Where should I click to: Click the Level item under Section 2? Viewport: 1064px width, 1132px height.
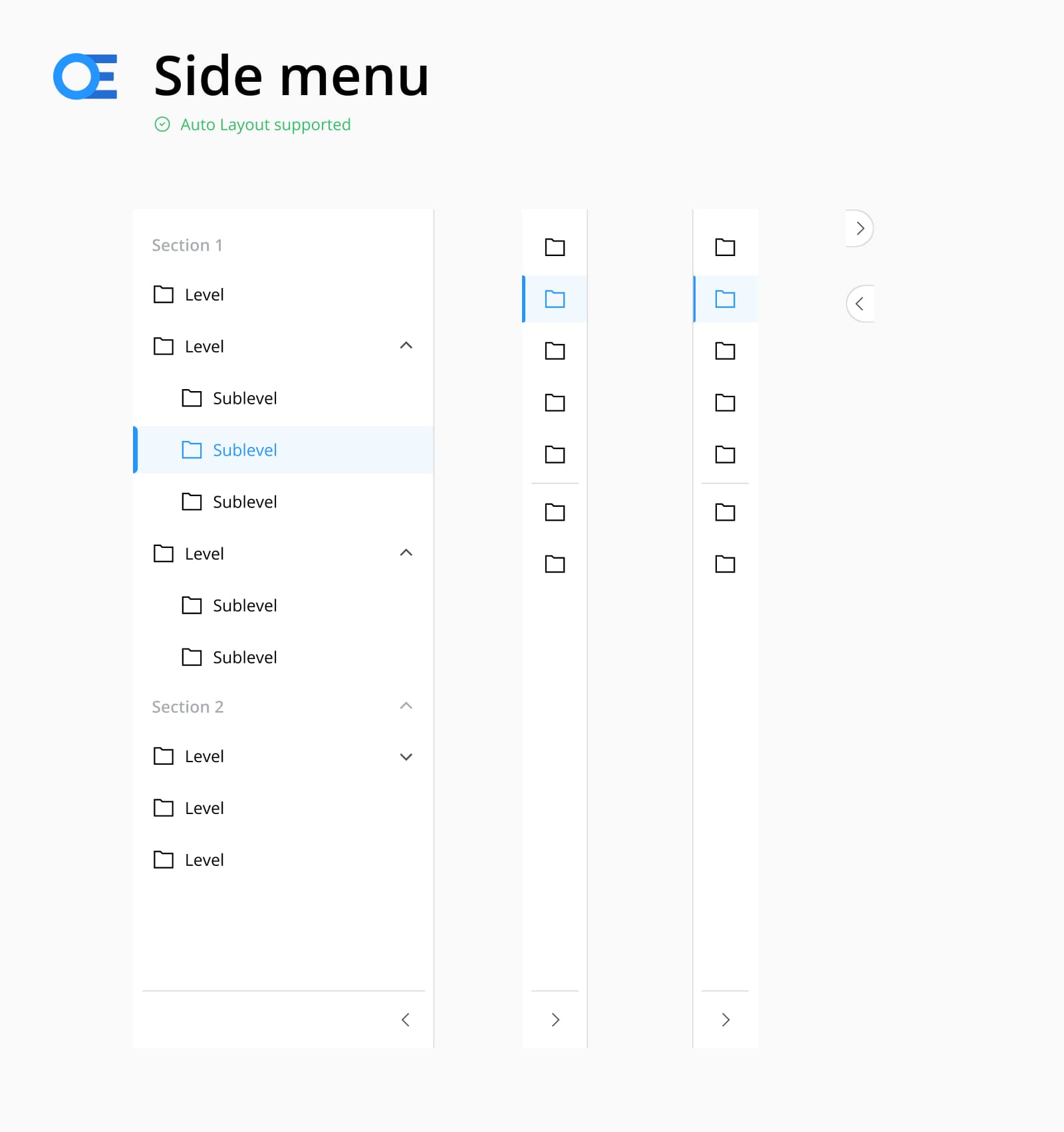tap(203, 756)
